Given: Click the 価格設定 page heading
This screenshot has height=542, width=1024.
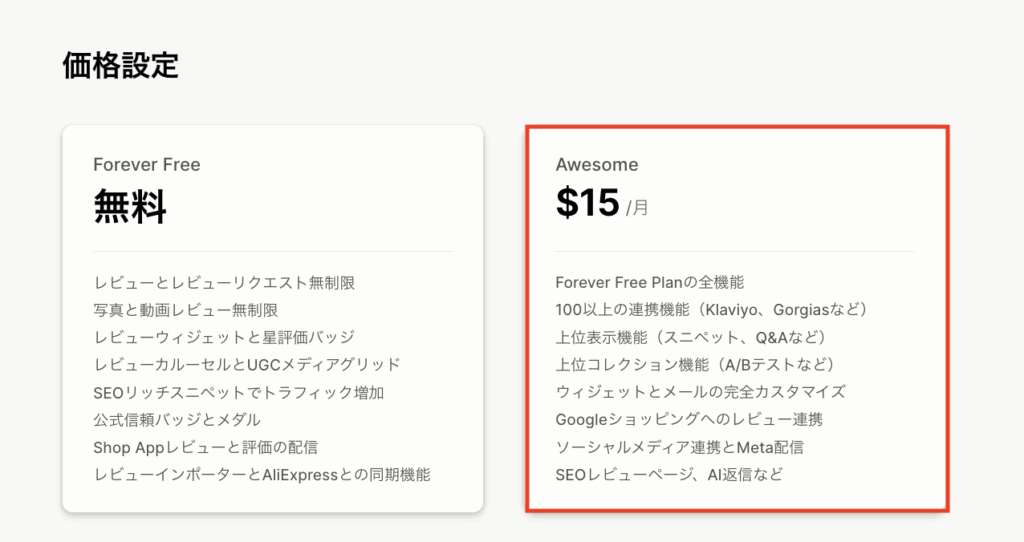Looking at the screenshot, I should pos(121,65).
